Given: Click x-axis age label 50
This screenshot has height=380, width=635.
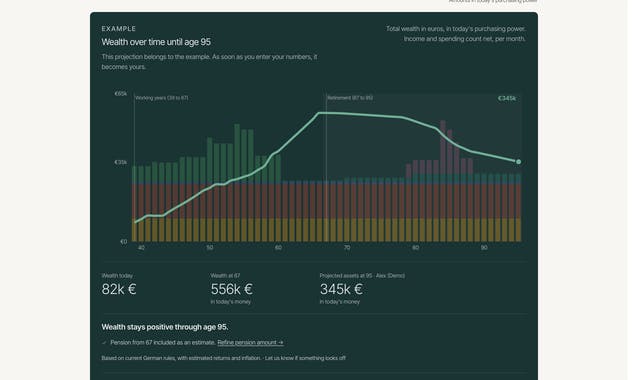Looking at the screenshot, I should (209, 248).
